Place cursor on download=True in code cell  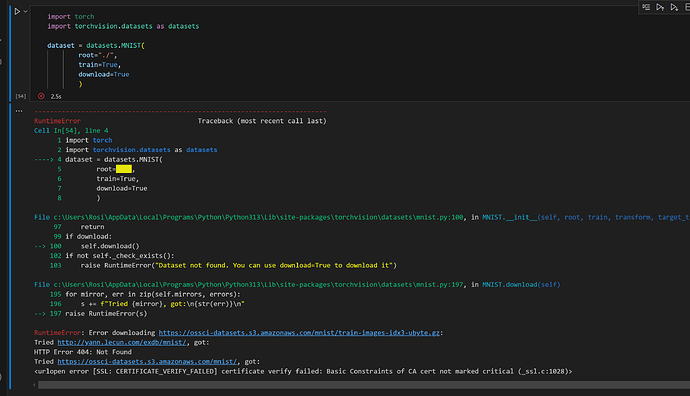coord(104,74)
